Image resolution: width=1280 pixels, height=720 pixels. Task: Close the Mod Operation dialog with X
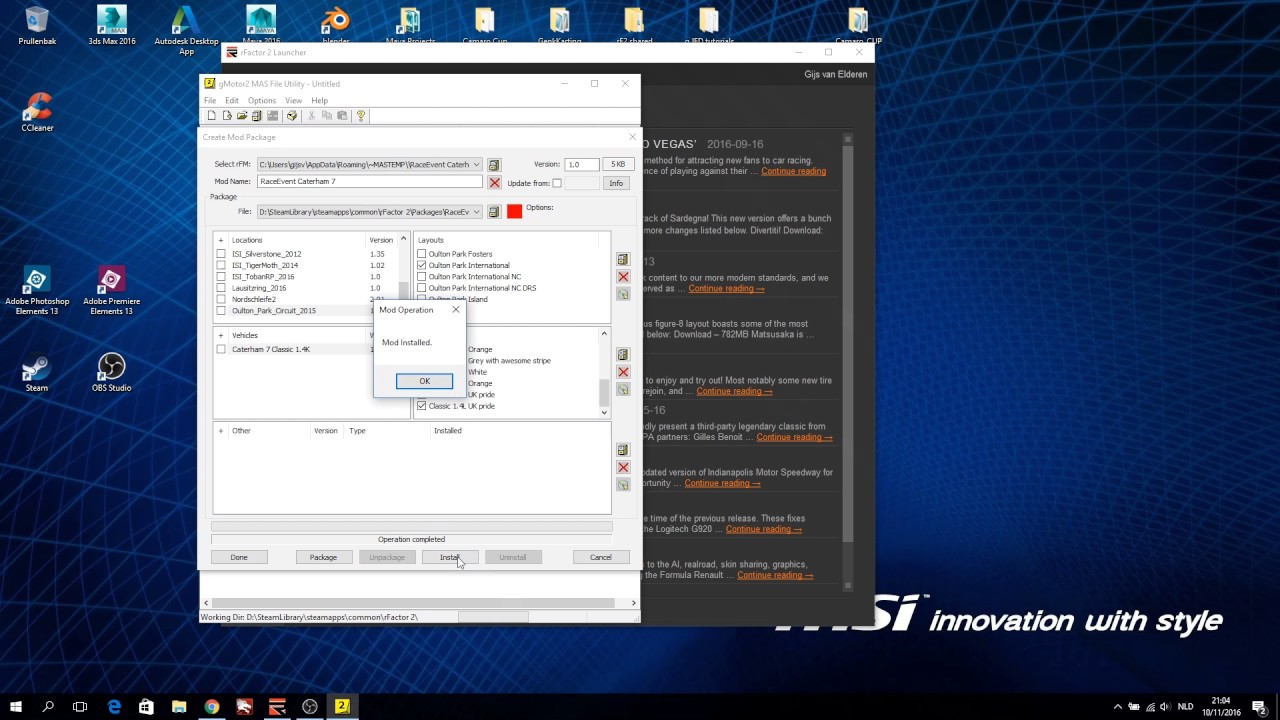456,310
